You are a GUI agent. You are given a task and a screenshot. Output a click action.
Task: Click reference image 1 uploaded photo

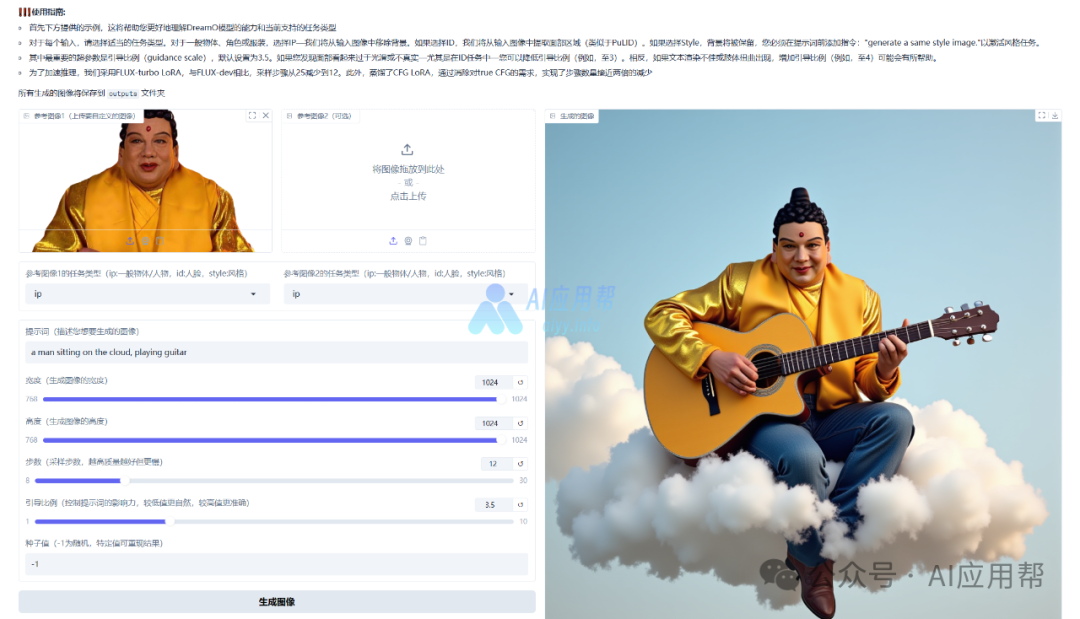click(145, 180)
